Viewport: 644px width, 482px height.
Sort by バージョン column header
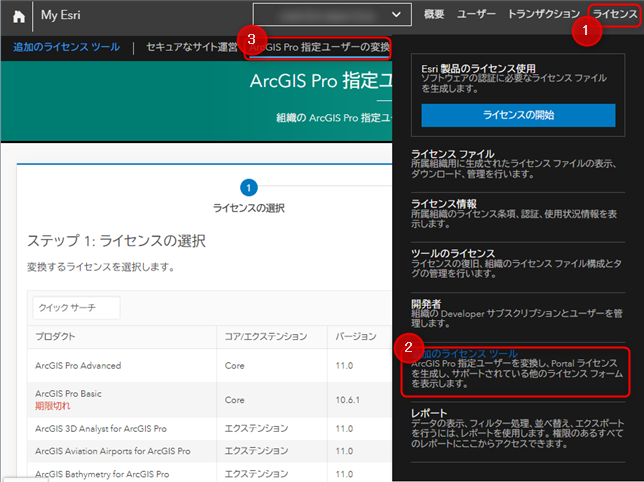coord(356,337)
